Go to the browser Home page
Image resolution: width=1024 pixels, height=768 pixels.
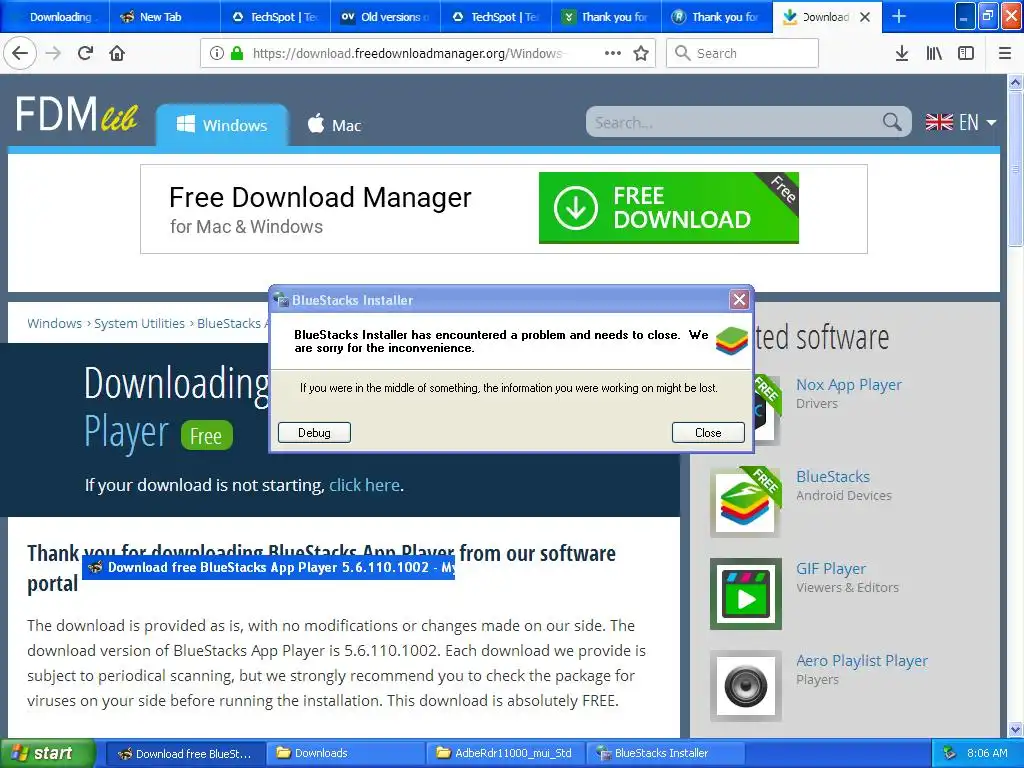[117, 54]
